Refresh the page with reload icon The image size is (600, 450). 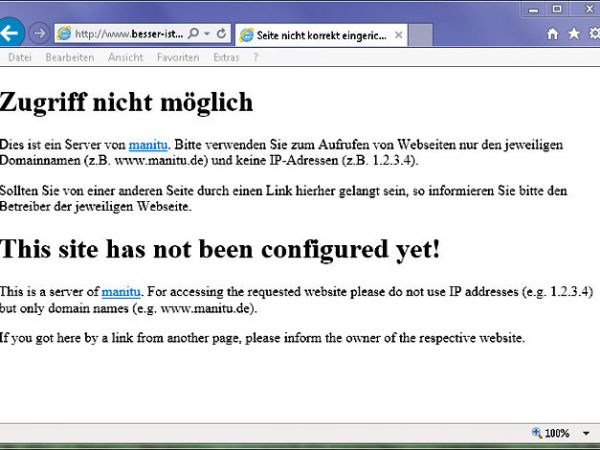(221, 34)
